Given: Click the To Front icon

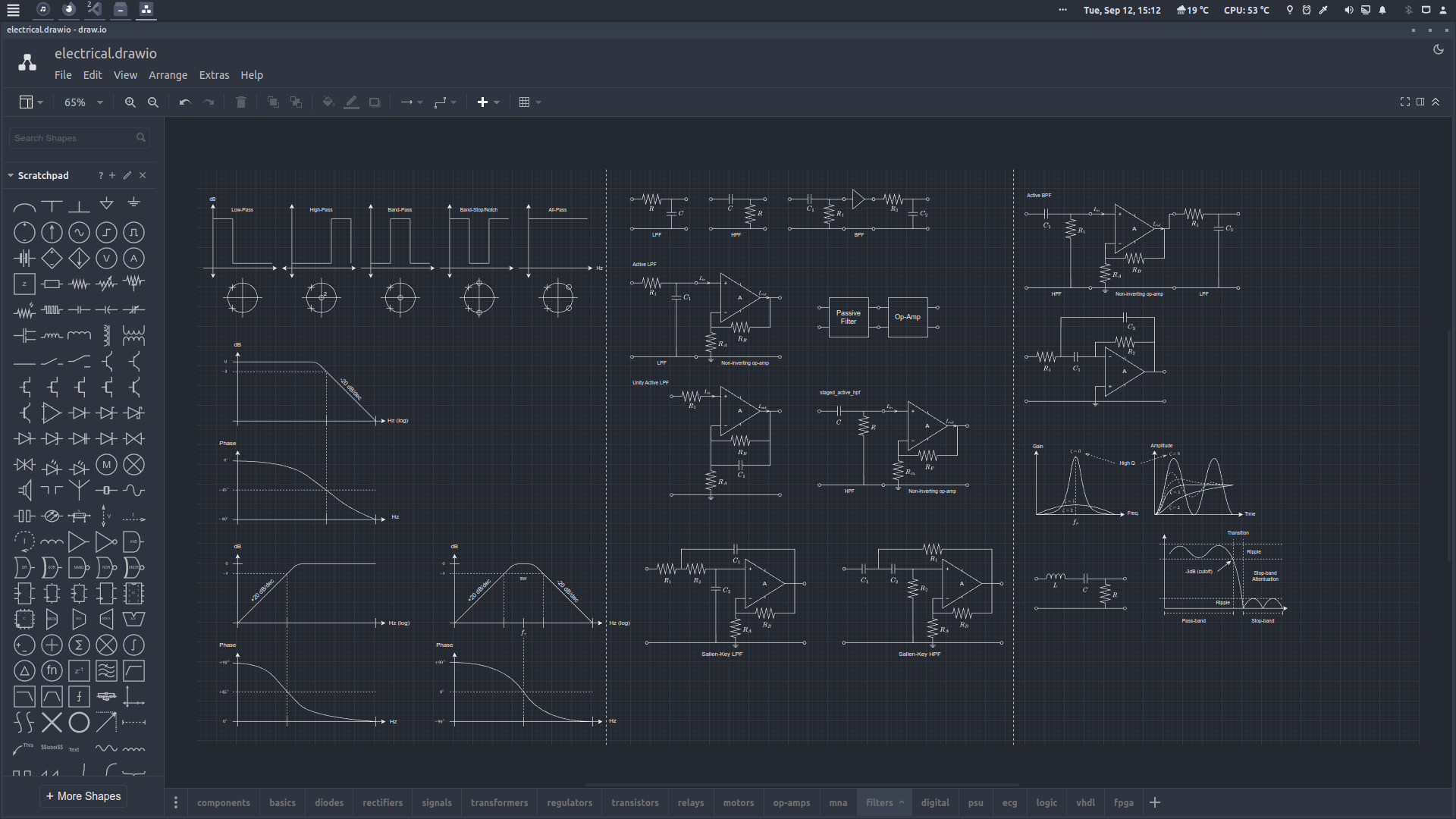Looking at the screenshot, I should (x=273, y=102).
